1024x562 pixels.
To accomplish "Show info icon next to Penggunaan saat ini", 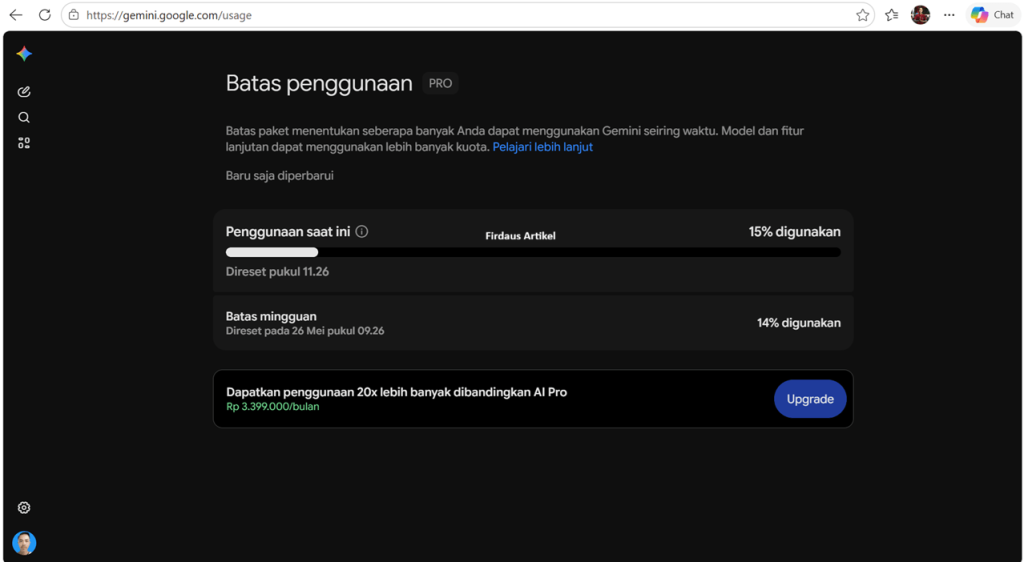I will click(x=362, y=232).
